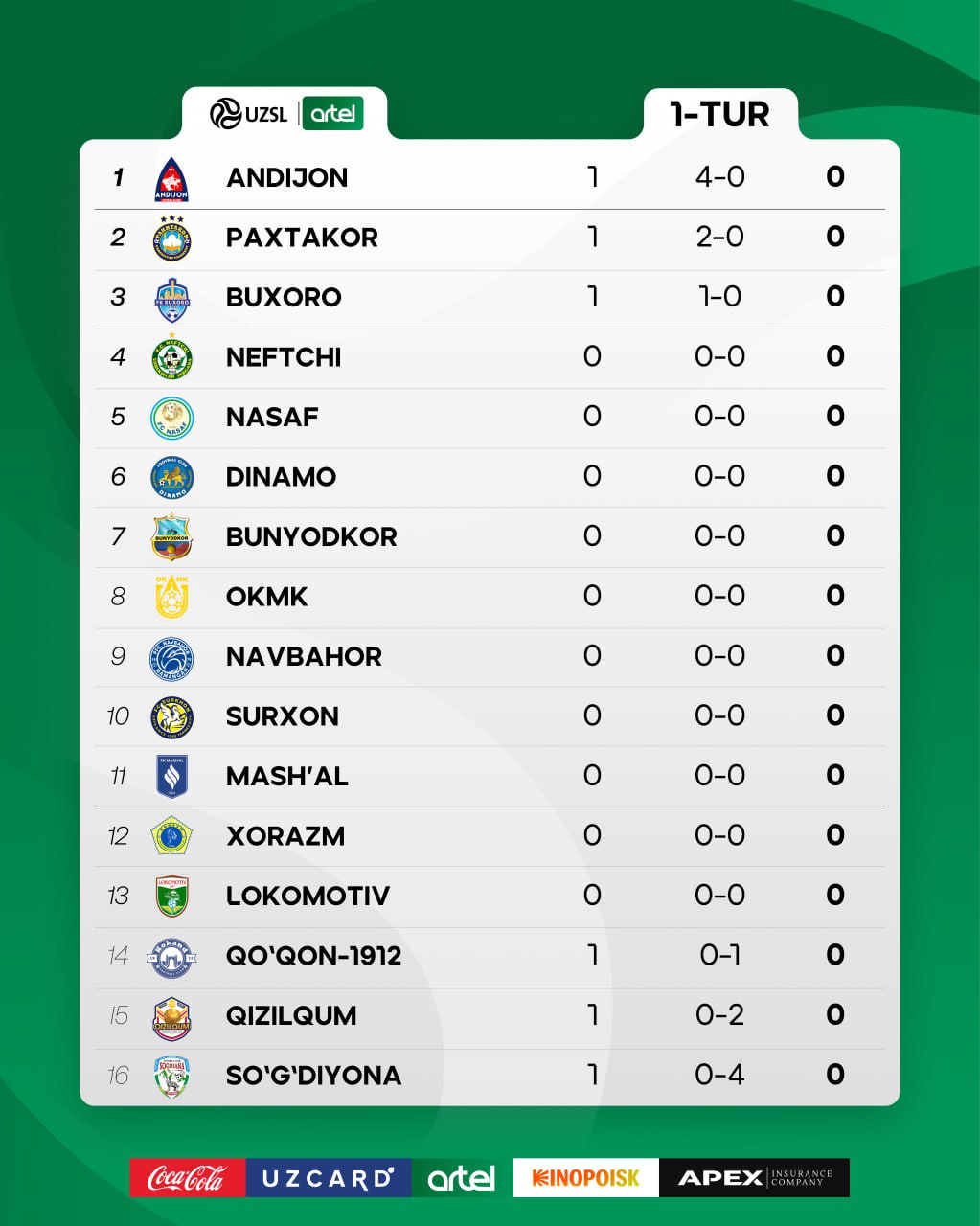The width and height of the screenshot is (980, 1226).
Task: Open the Coca-Cola sponsor banner
Action: [x=188, y=1178]
